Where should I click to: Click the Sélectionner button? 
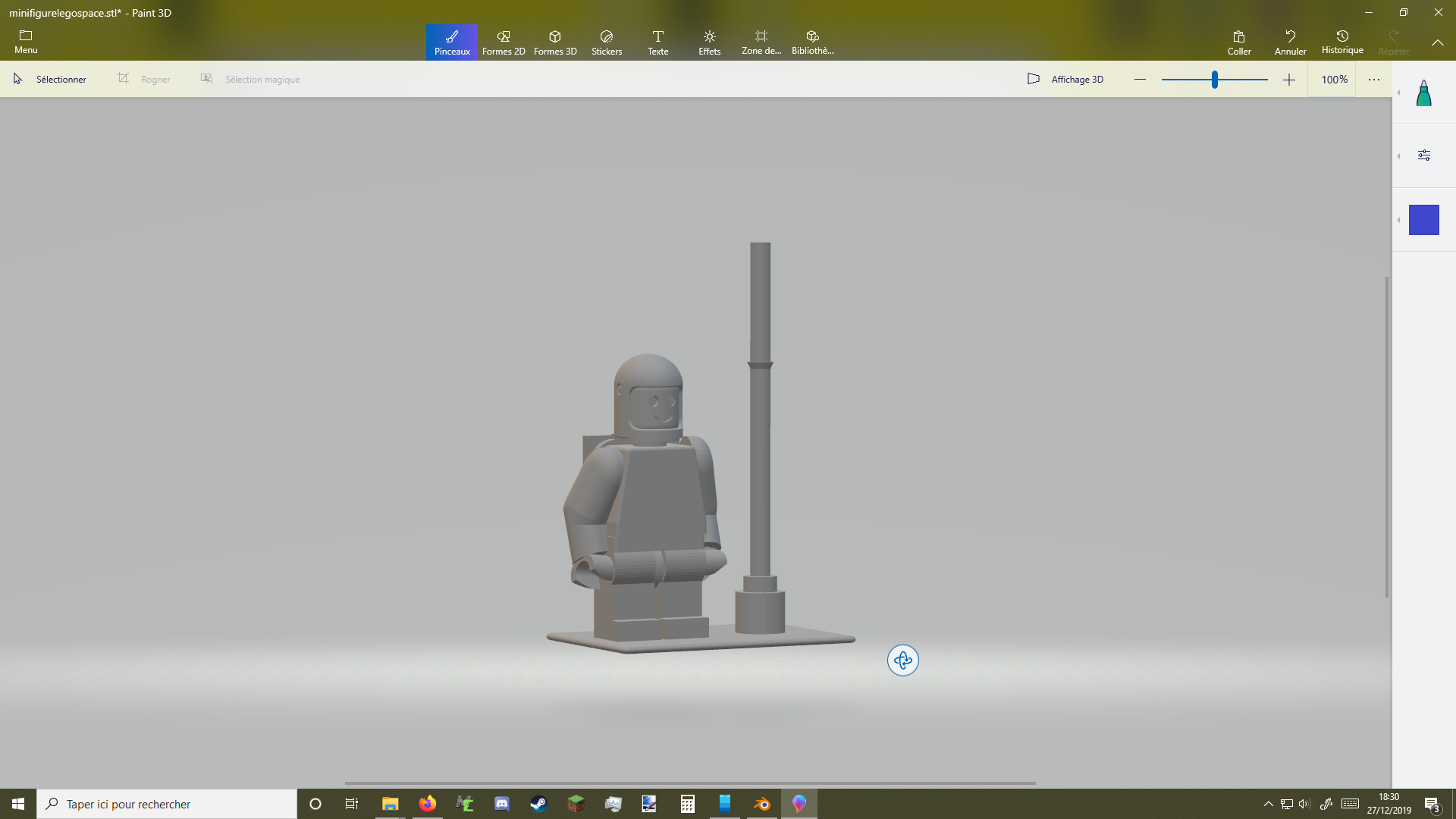(x=50, y=79)
